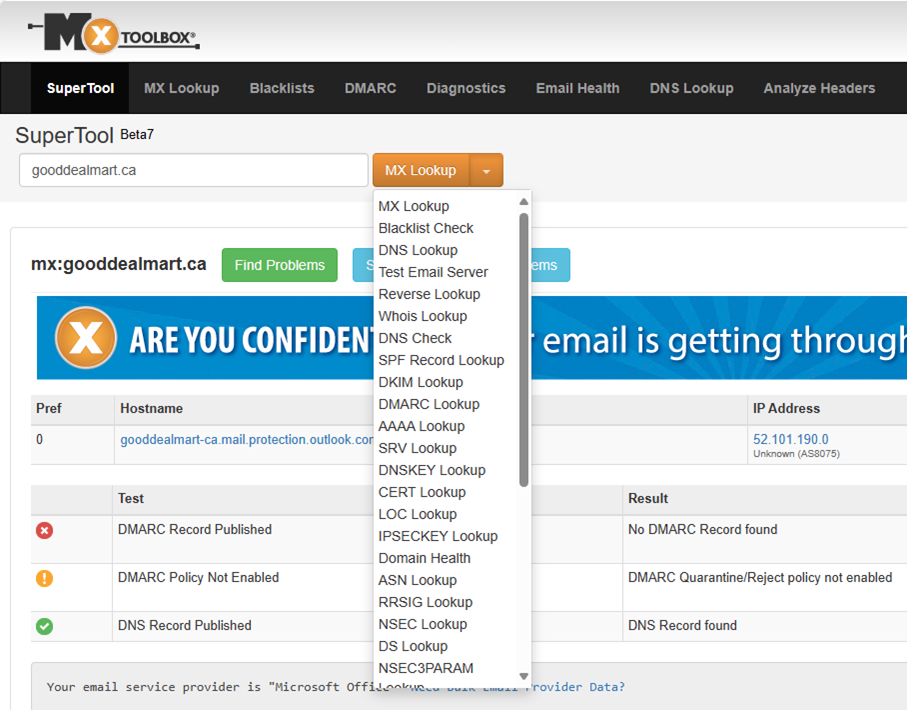Choose AAAA Lookup option
The height and width of the screenshot is (710, 907).
coord(421,426)
